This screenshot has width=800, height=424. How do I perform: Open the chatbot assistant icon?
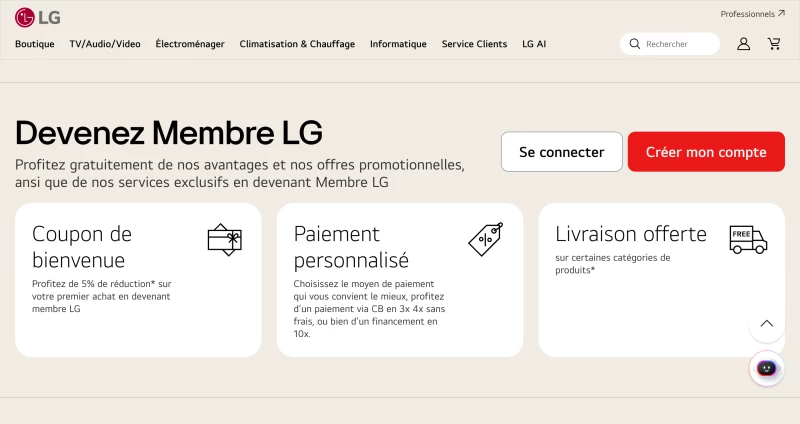(x=766, y=368)
